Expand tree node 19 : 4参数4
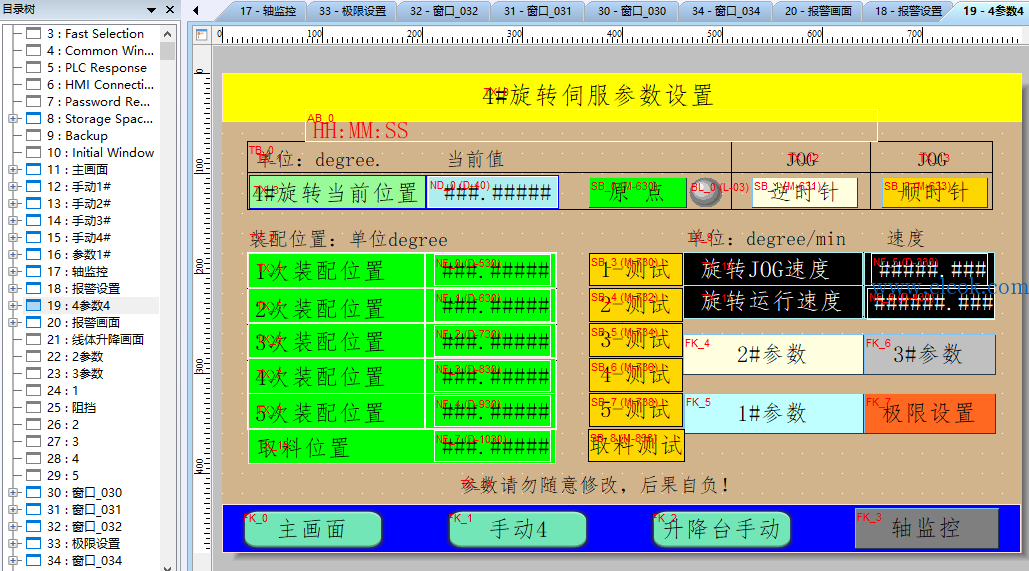1029x571 pixels. click(x=13, y=306)
